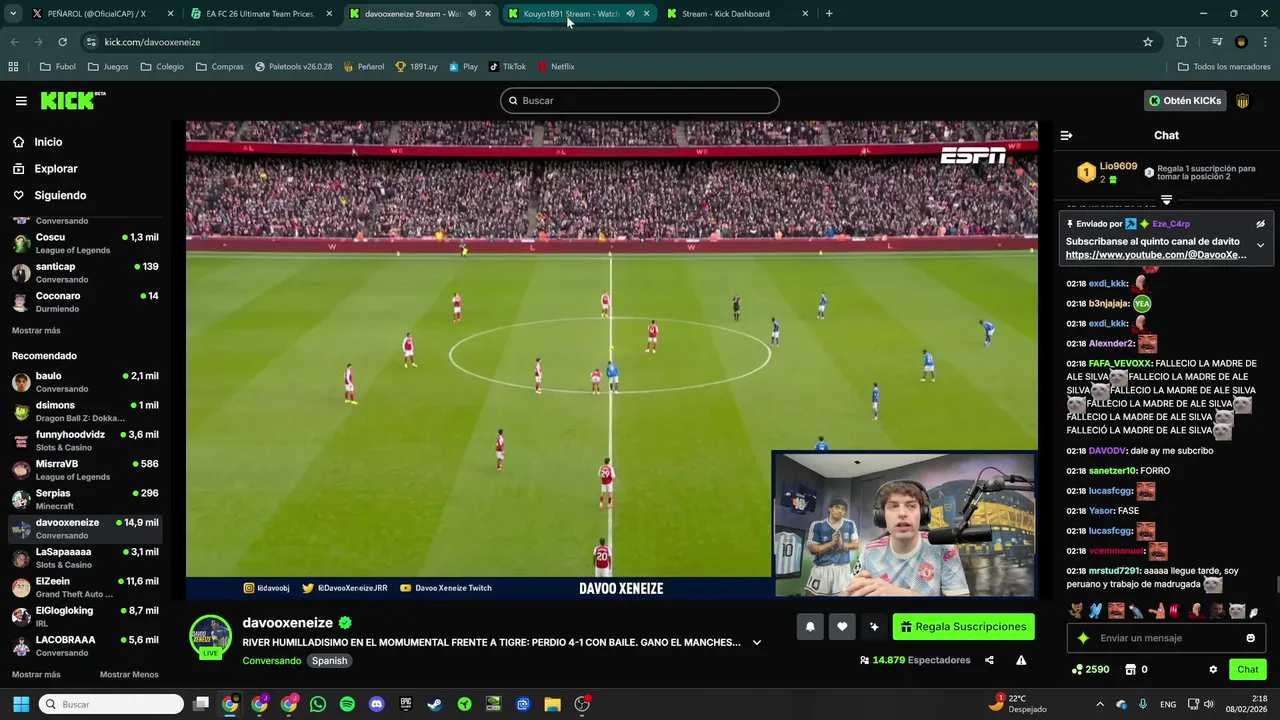Bookmark this page with star icon
The width and height of the screenshot is (1280, 720).
tap(1148, 42)
